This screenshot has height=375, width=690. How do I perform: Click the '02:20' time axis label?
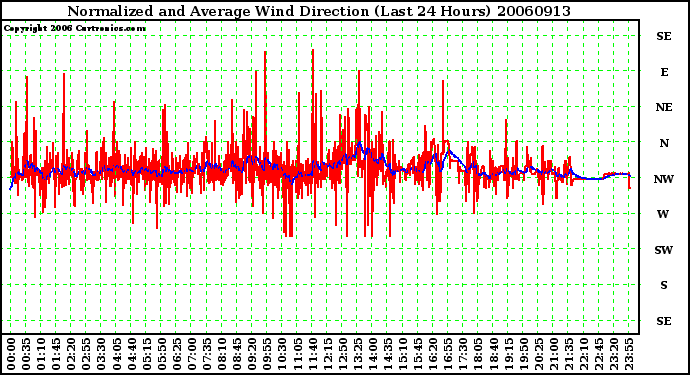point(71,354)
